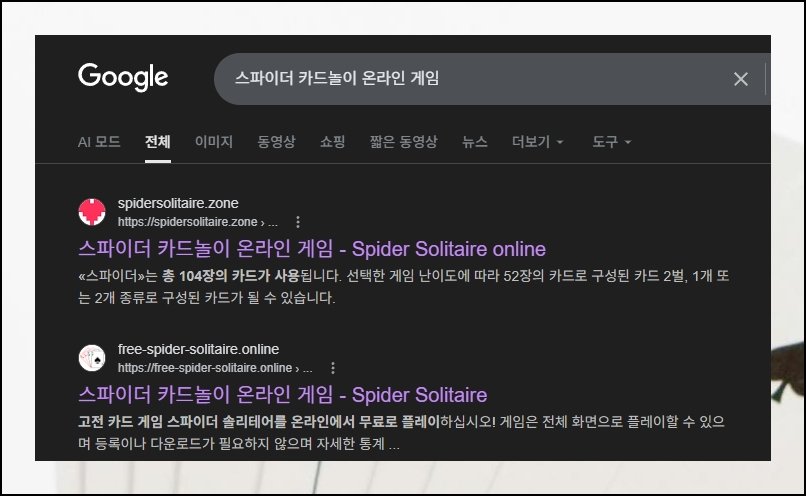Click the Google logo
806x496 pixels.
123,77
